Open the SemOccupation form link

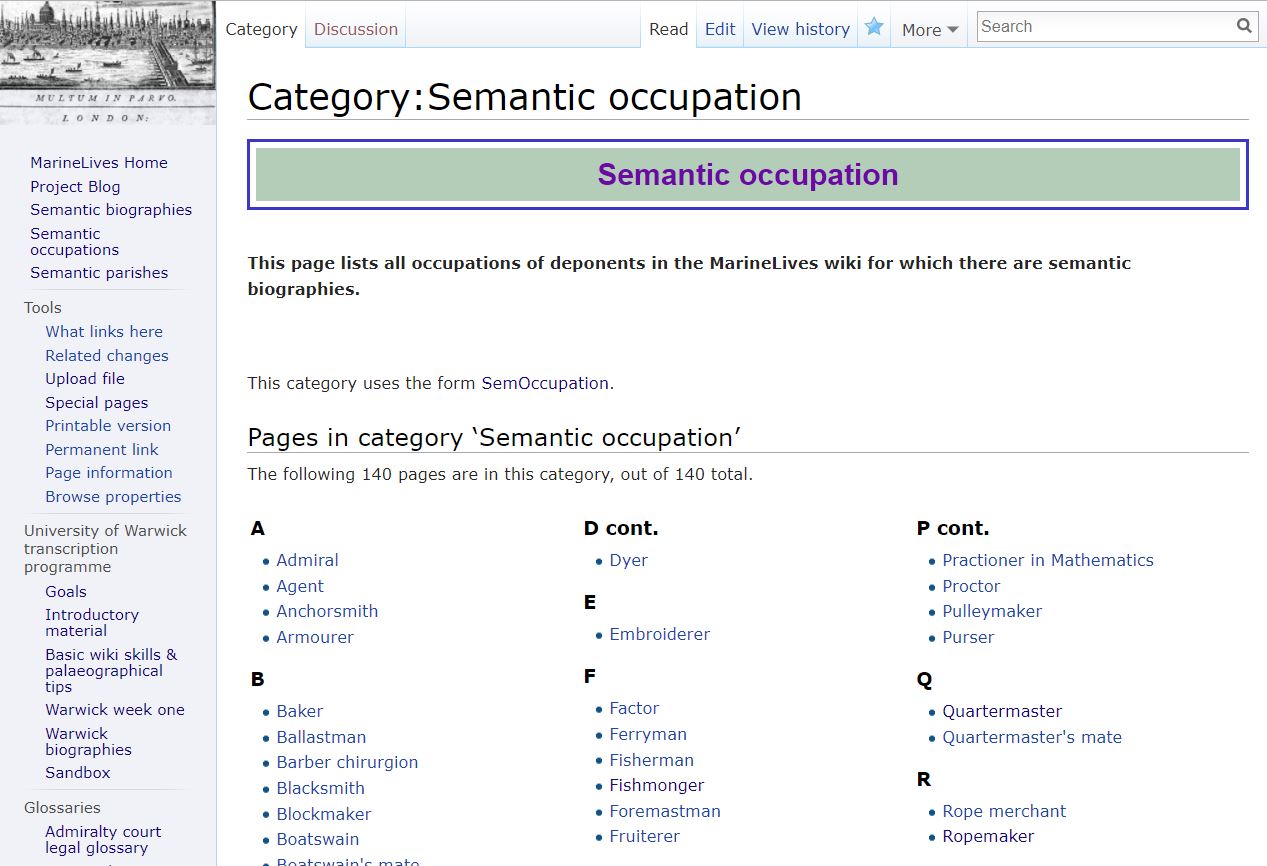click(545, 383)
